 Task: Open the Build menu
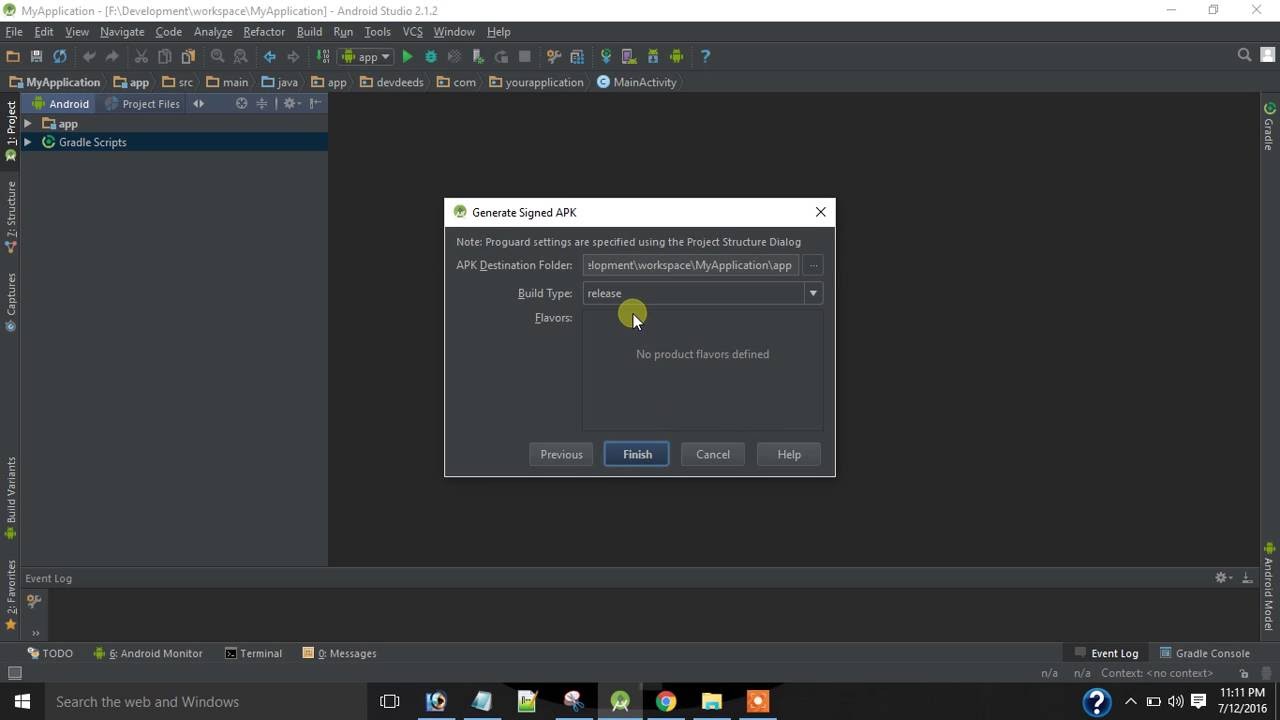tap(309, 32)
